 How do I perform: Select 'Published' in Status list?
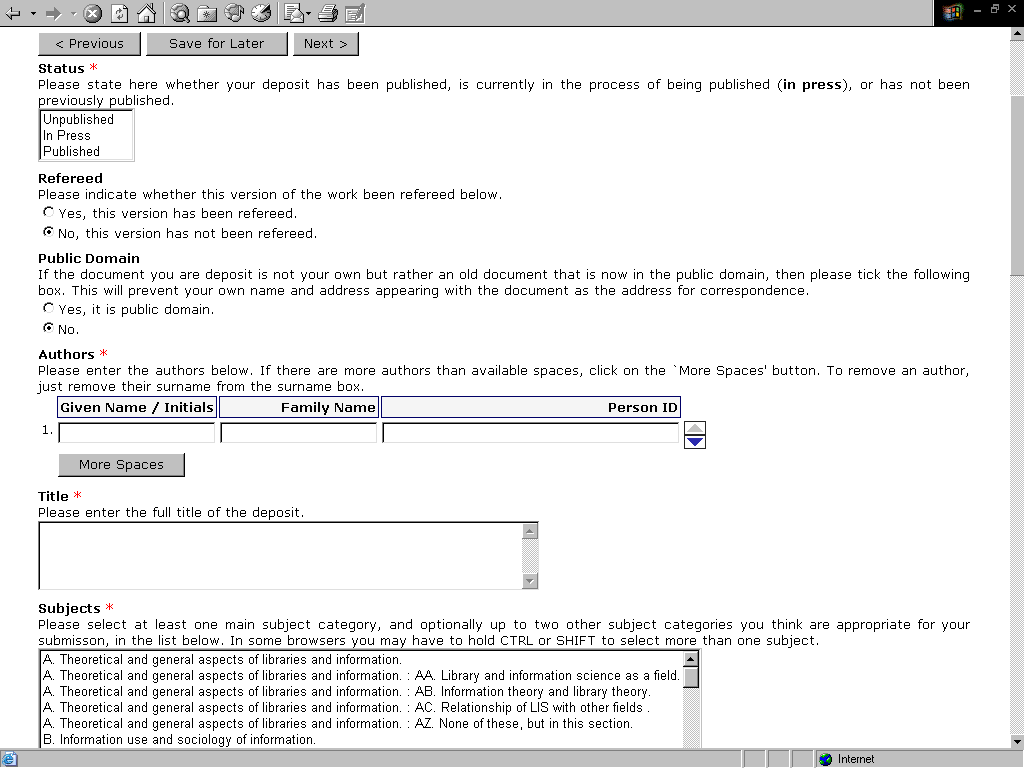71,152
